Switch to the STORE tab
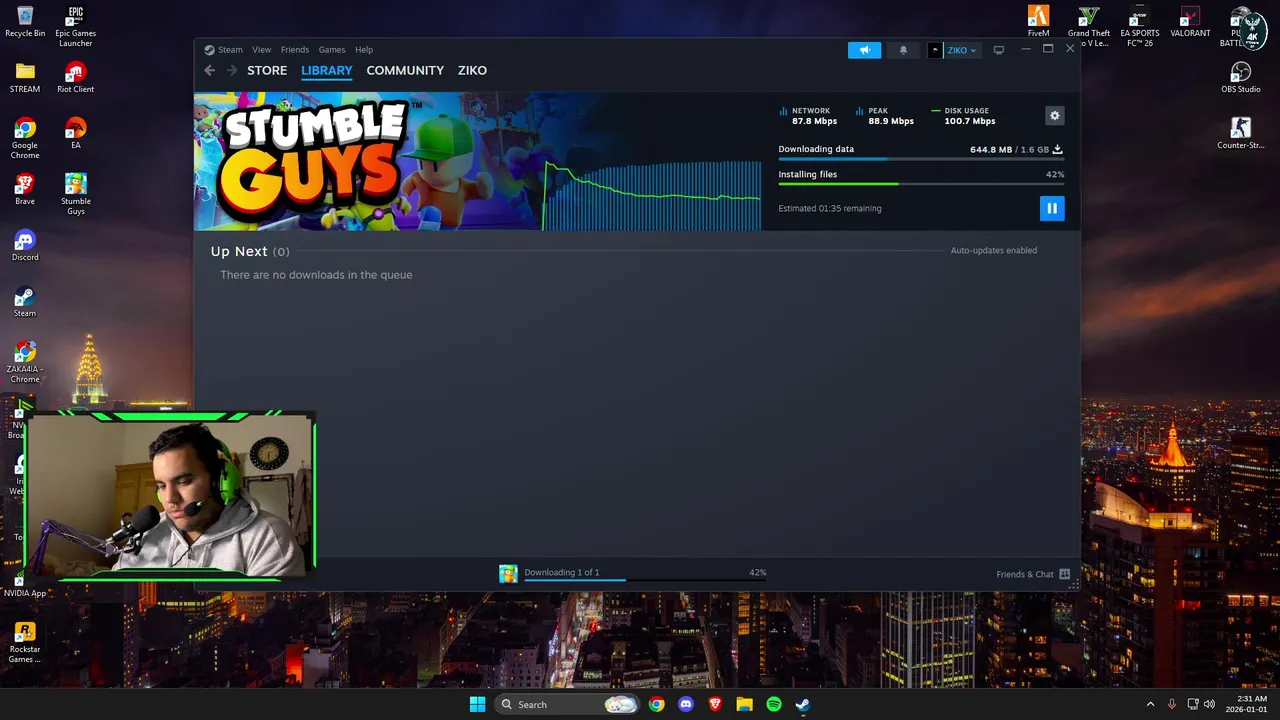This screenshot has width=1280, height=720. click(267, 70)
